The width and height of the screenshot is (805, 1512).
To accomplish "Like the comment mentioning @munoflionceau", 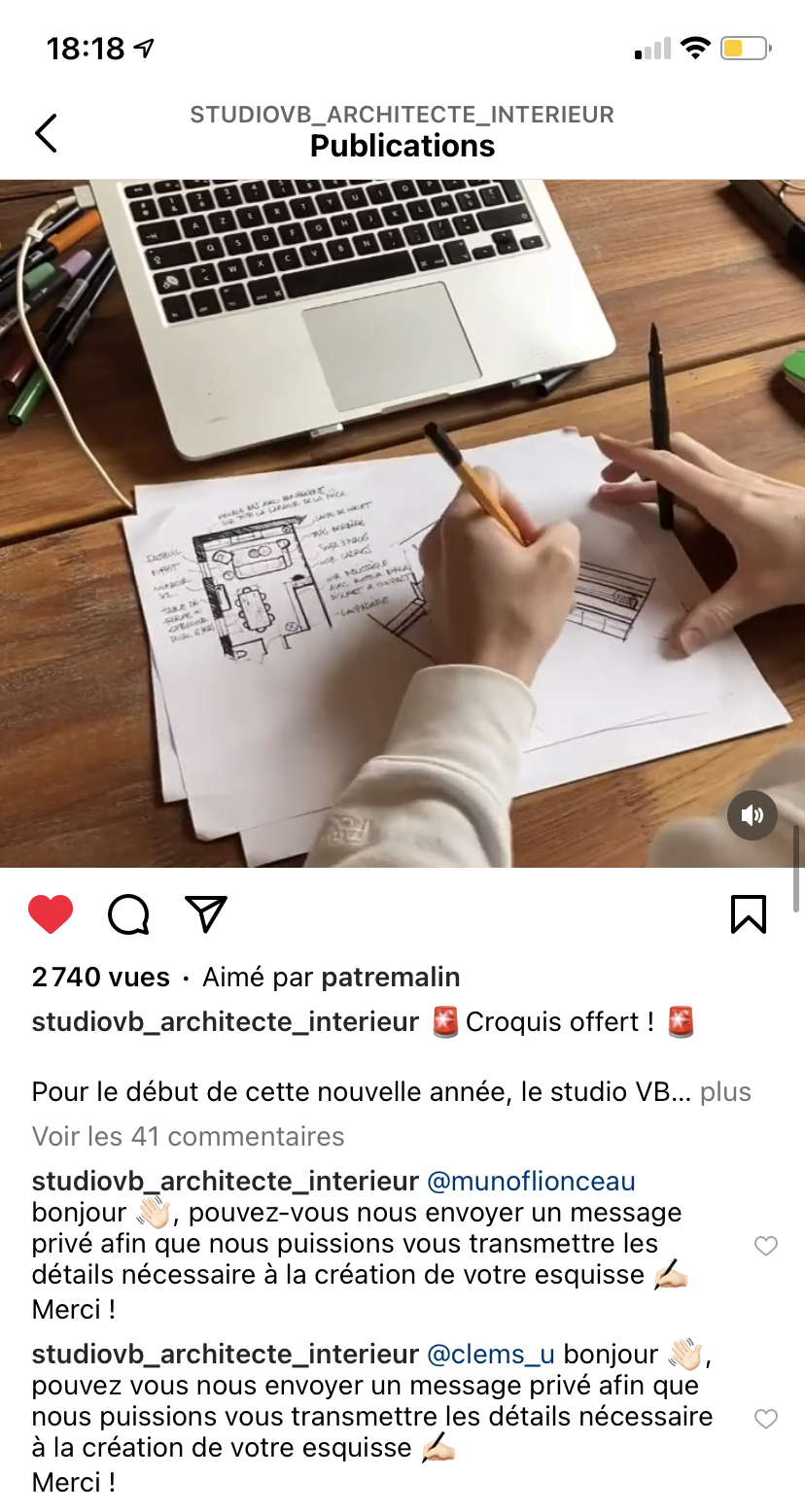I will (x=766, y=1246).
